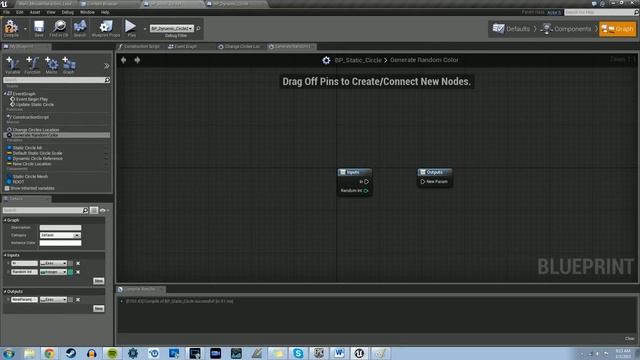The width and height of the screenshot is (640, 360).
Task: Navigate forward in graph history
Action: (137, 60)
